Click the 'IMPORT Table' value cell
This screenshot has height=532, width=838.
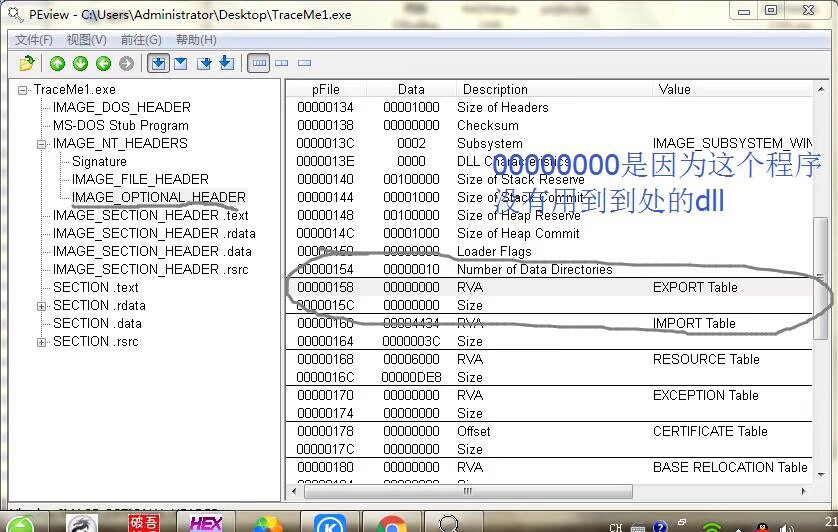pyautogui.click(x=694, y=323)
